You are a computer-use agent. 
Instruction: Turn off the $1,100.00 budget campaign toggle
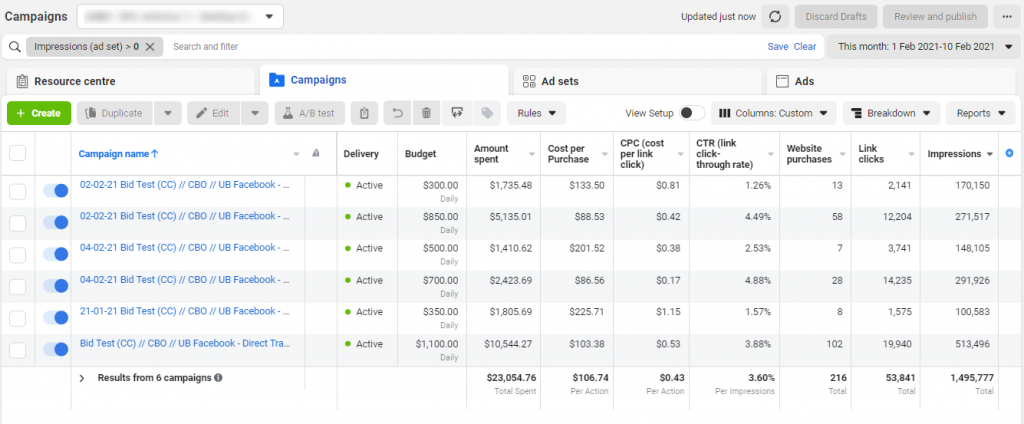[x=56, y=350]
